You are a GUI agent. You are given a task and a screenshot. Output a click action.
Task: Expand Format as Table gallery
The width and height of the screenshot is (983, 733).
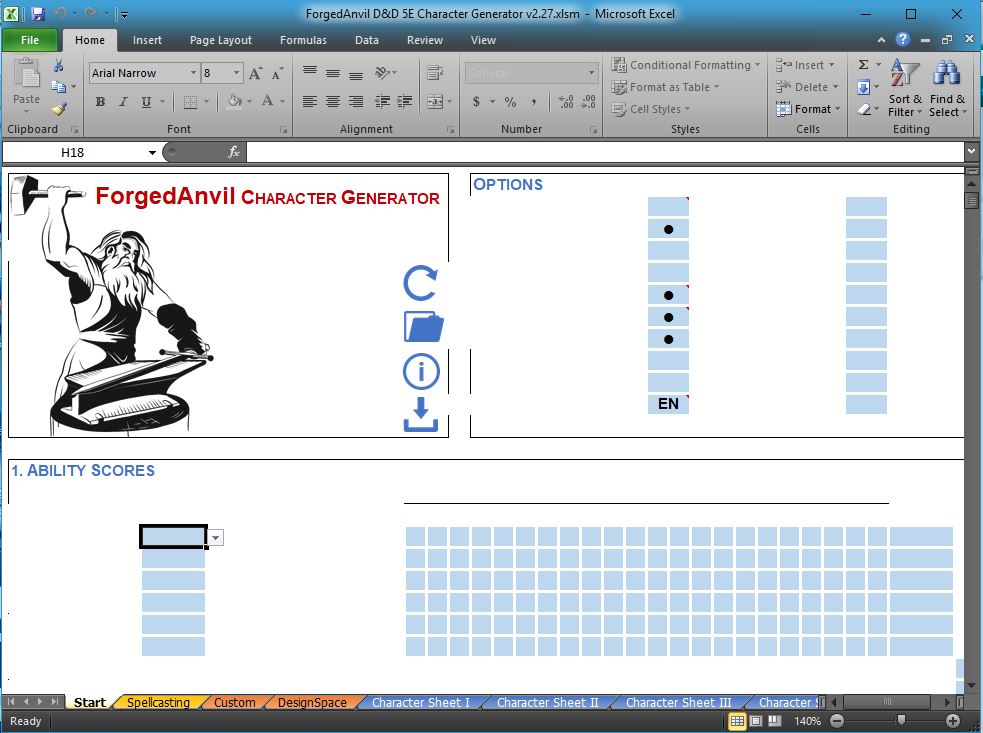pos(666,87)
